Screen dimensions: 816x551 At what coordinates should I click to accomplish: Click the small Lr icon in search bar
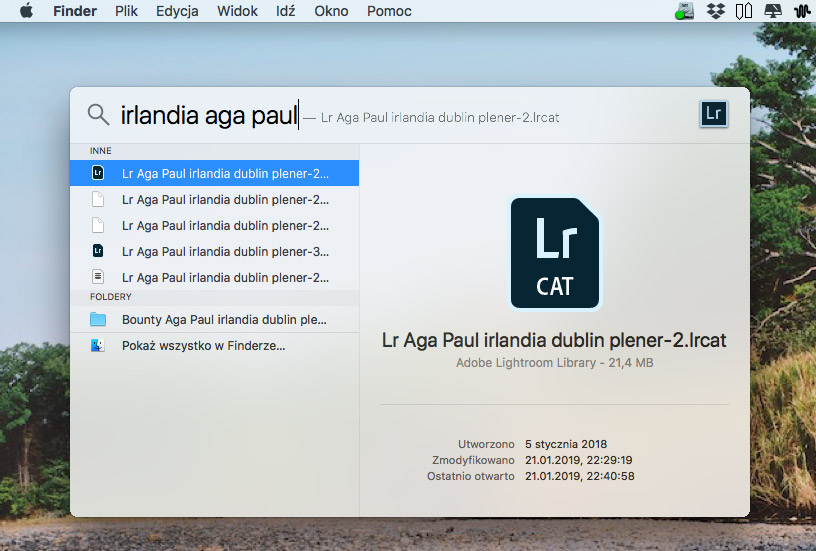(714, 114)
